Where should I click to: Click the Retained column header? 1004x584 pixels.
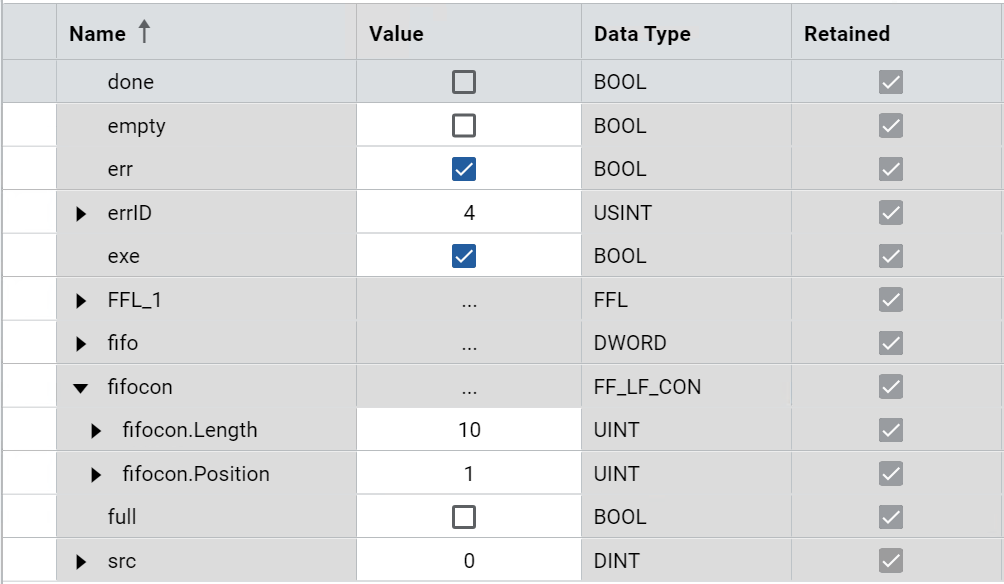click(x=847, y=34)
